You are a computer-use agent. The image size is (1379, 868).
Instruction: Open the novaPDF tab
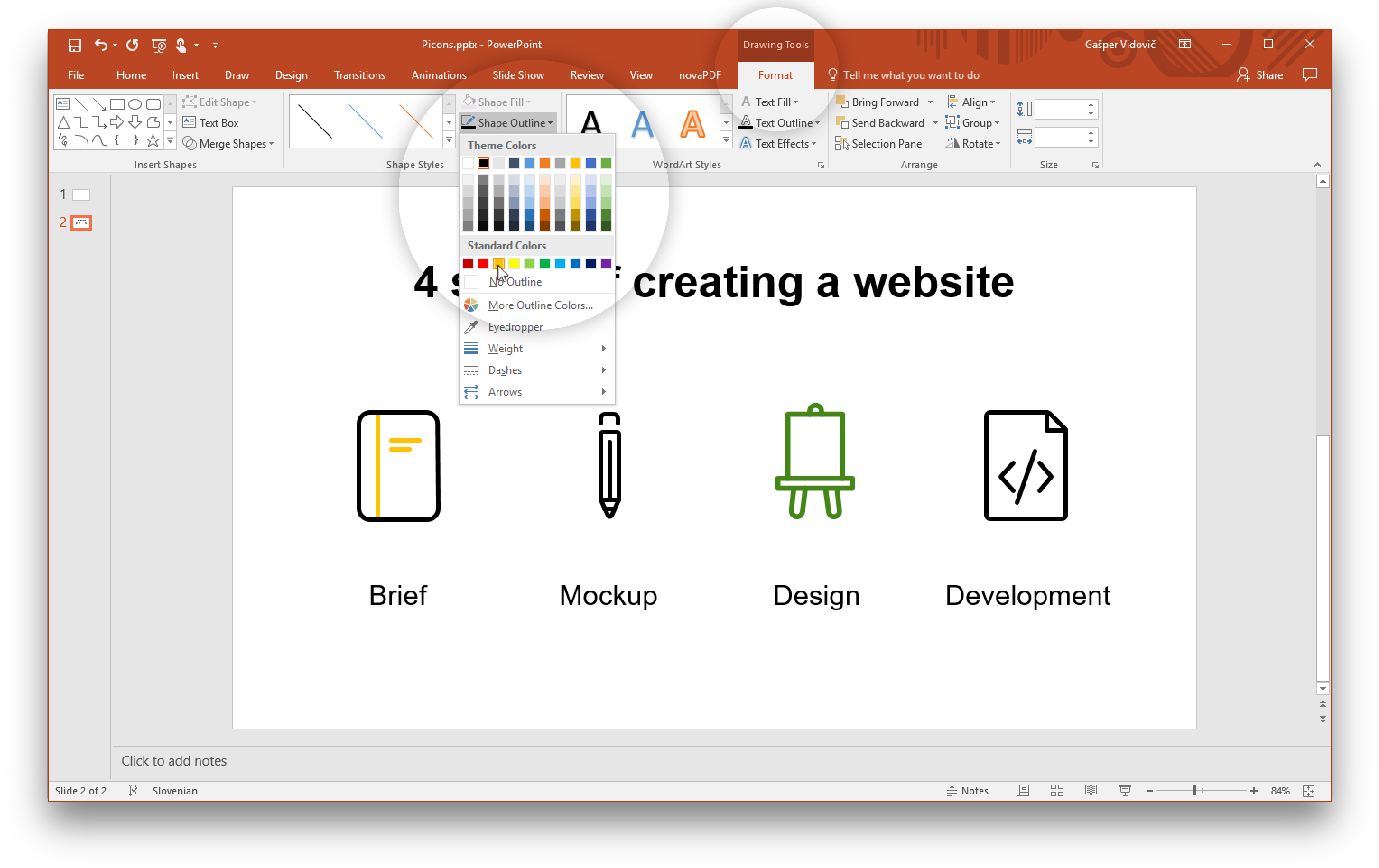699,75
